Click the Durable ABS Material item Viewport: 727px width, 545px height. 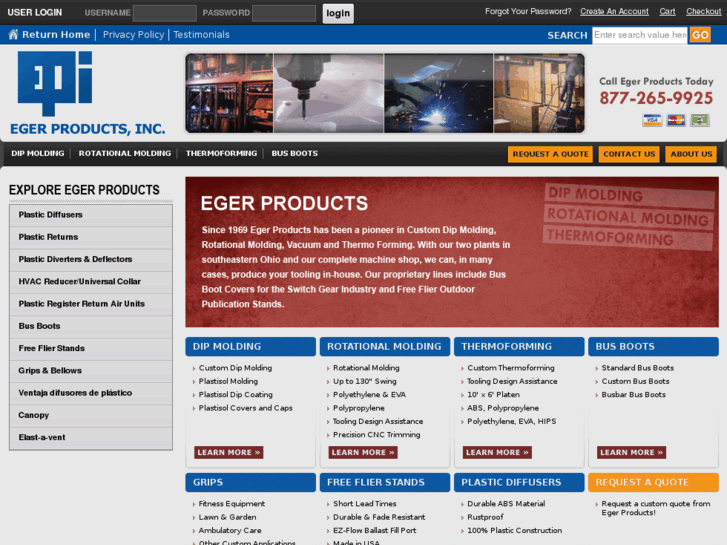tap(506, 504)
